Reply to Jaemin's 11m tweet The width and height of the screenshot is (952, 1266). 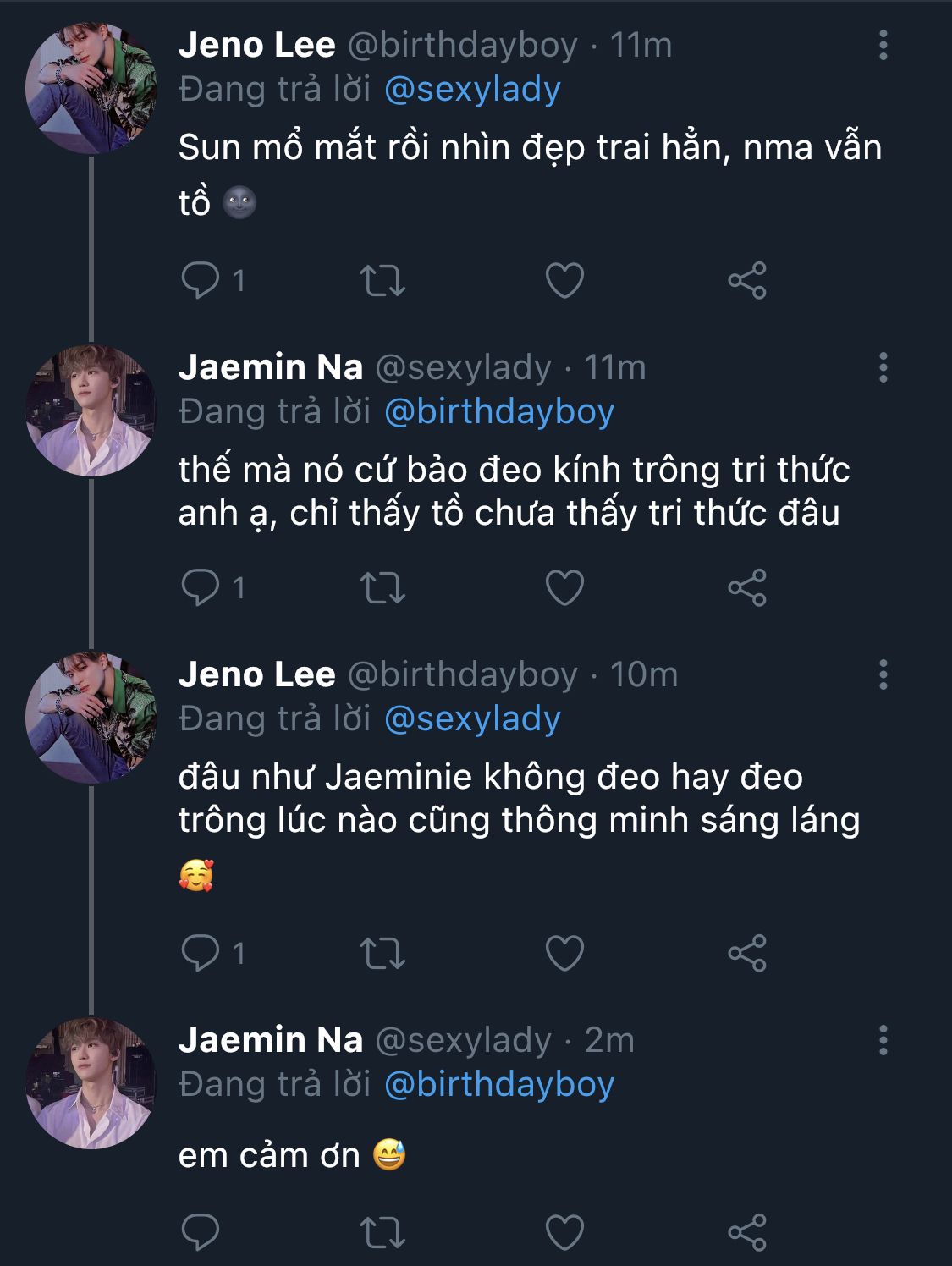coord(201,587)
